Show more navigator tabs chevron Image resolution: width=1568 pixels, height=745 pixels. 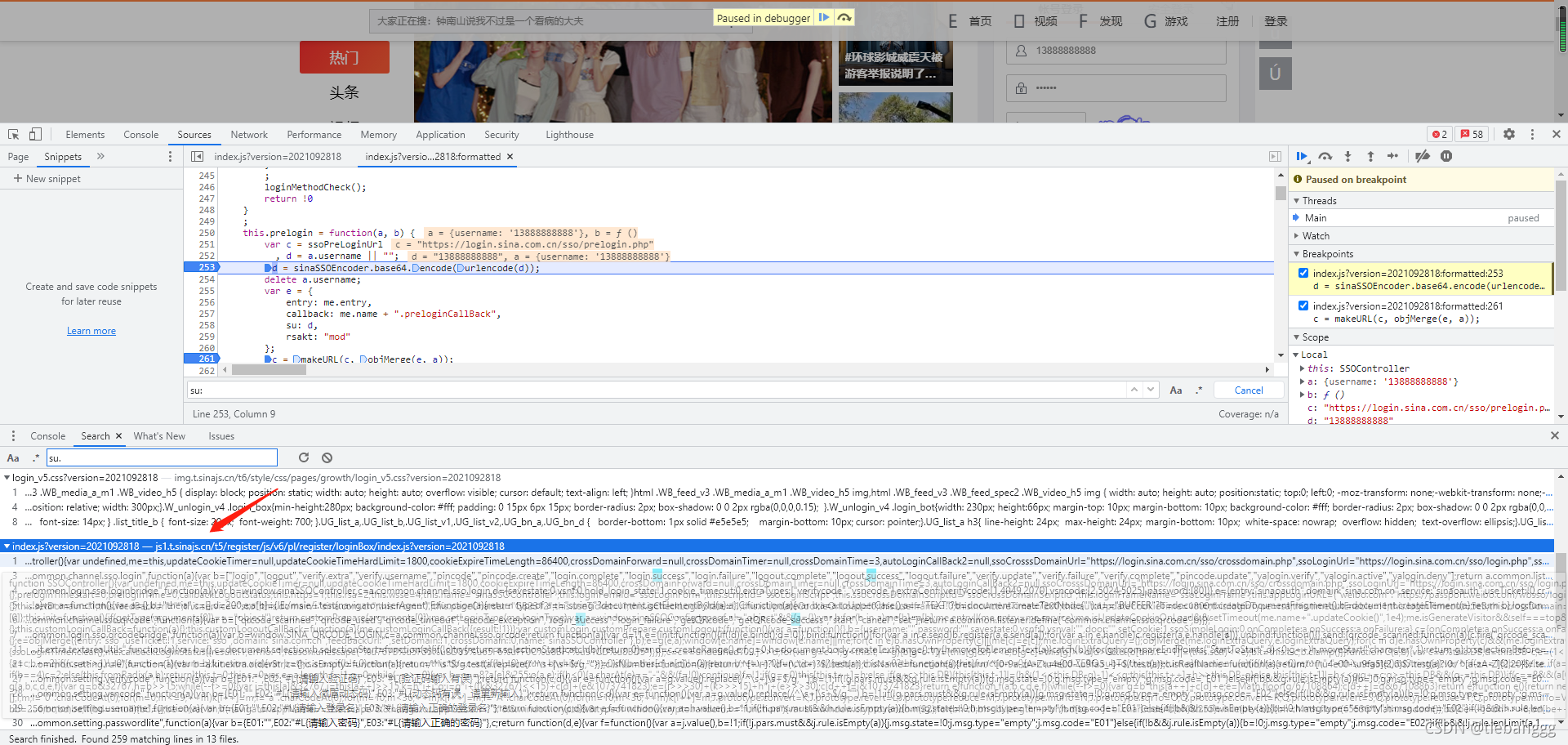pyautogui.click(x=100, y=156)
